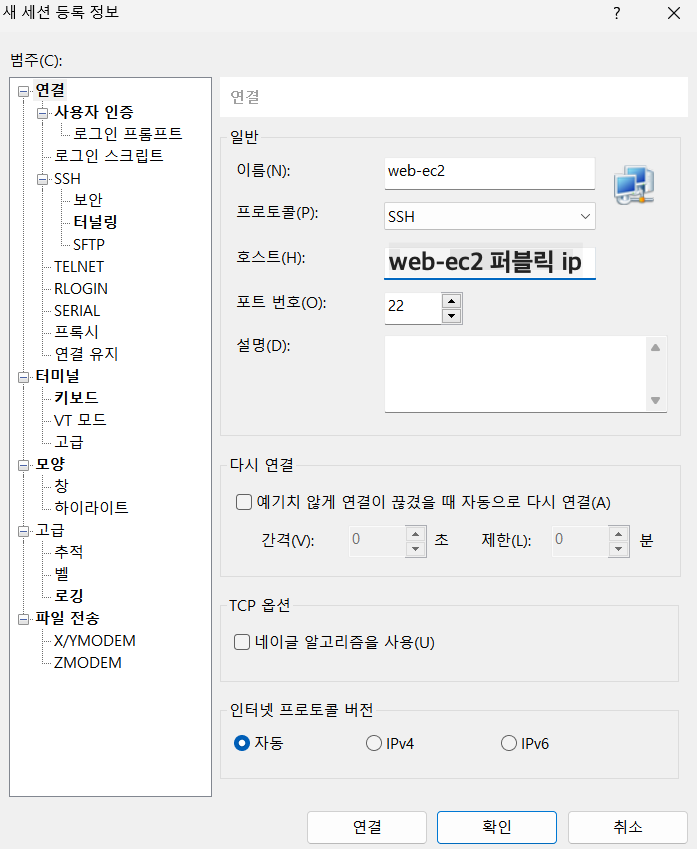
Task: Select 사용자 인증 in the tree
Action: coord(93,112)
